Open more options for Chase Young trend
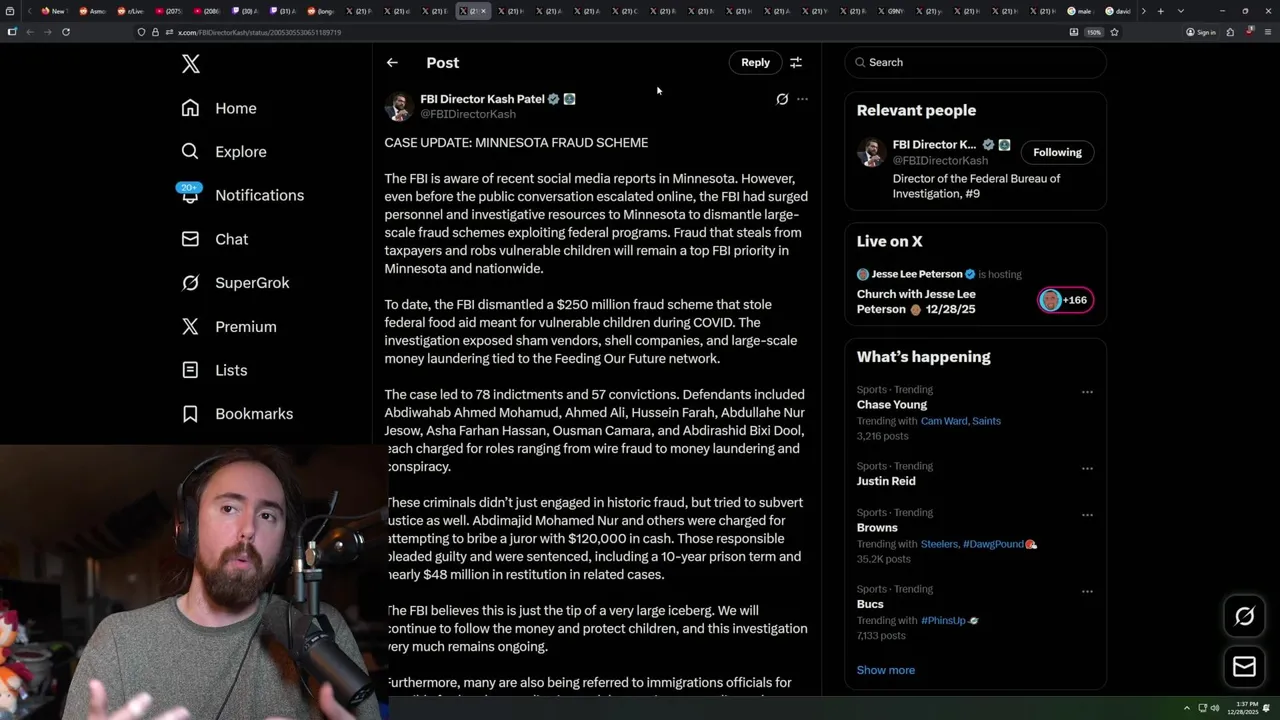The width and height of the screenshot is (1280, 720). [x=1087, y=392]
